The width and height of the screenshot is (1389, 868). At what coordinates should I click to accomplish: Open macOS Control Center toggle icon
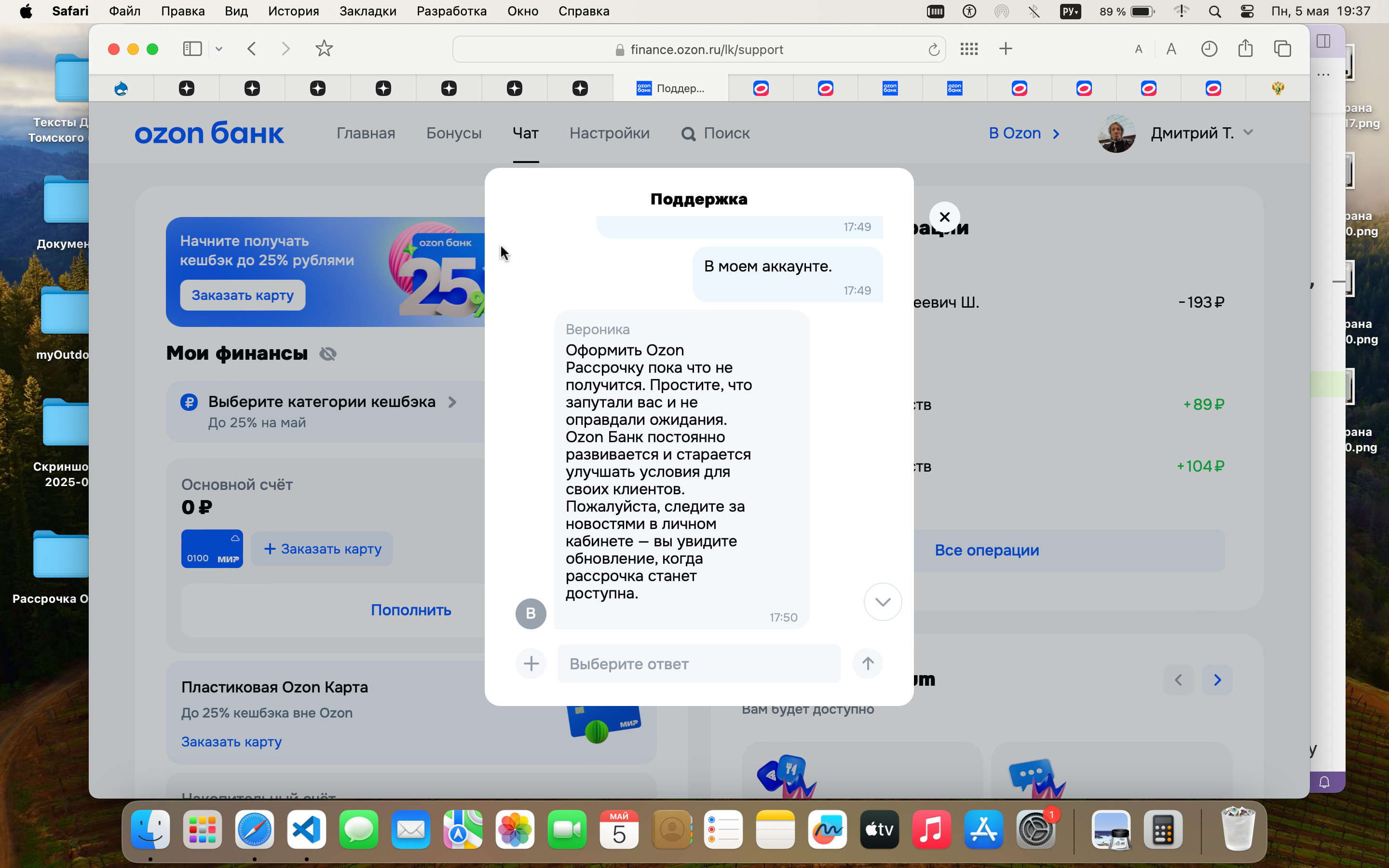pos(1247,11)
